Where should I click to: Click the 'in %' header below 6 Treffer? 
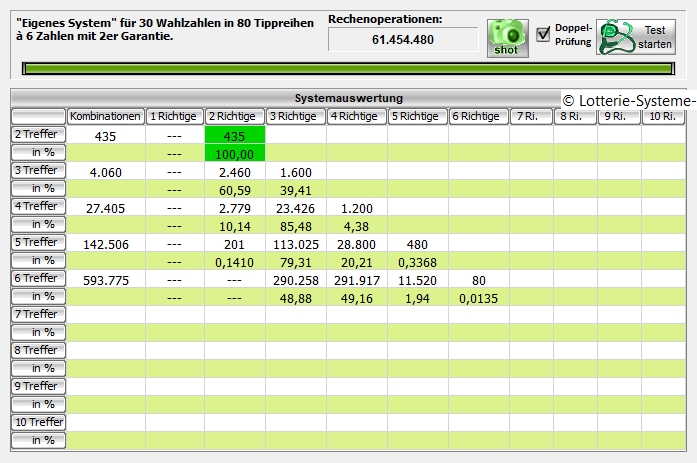38,296
